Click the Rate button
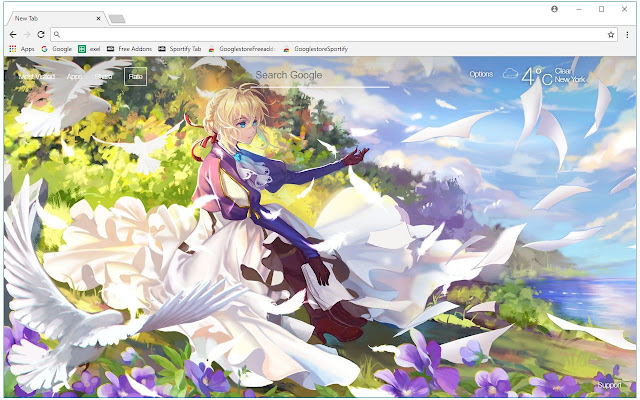The image size is (640, 400). 136,76
